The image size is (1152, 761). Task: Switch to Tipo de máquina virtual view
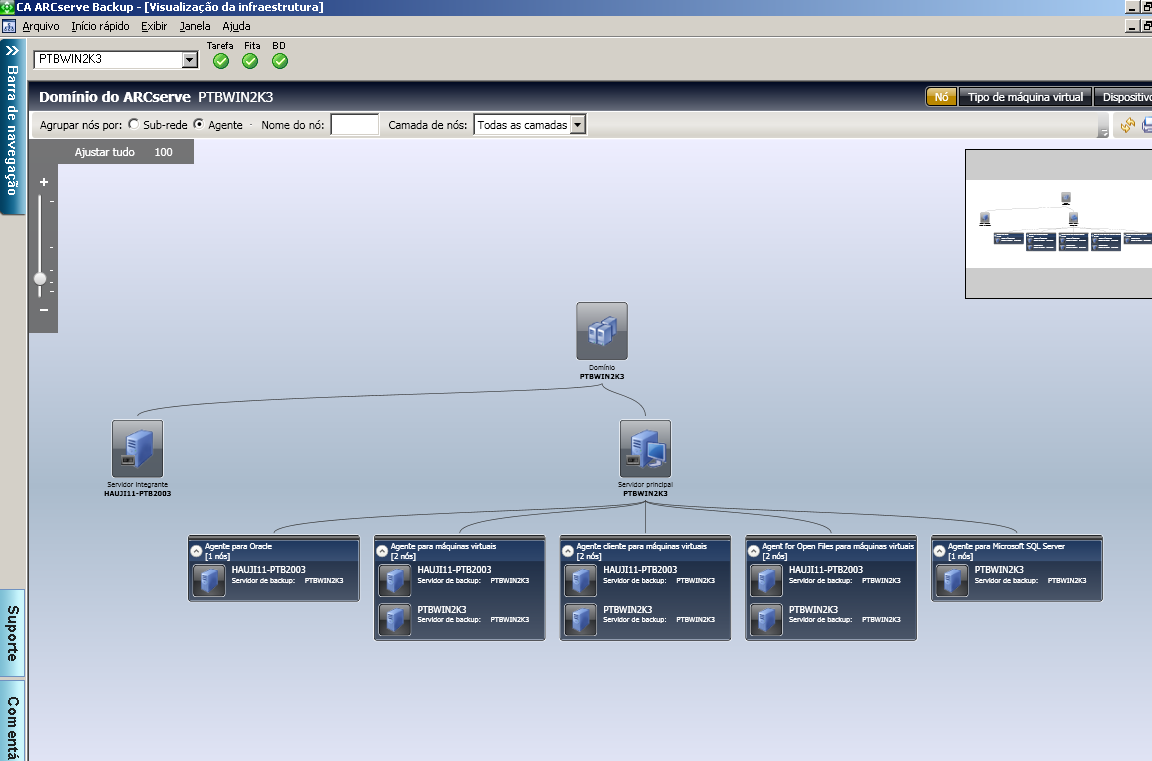[x=1026, y=97]
